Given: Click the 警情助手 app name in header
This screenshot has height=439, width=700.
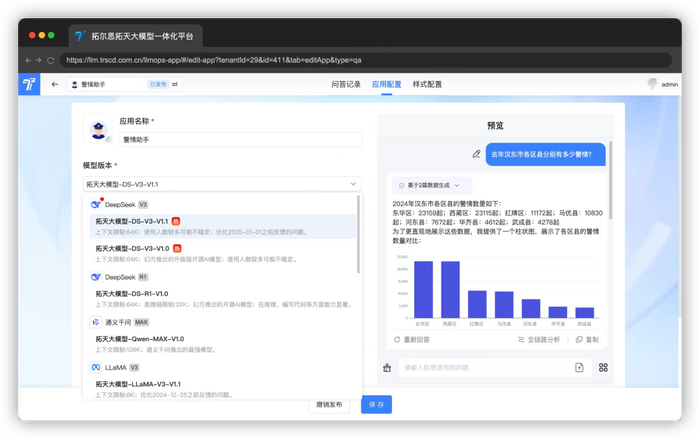Looking at the screenshot, I should coord(93,84).
